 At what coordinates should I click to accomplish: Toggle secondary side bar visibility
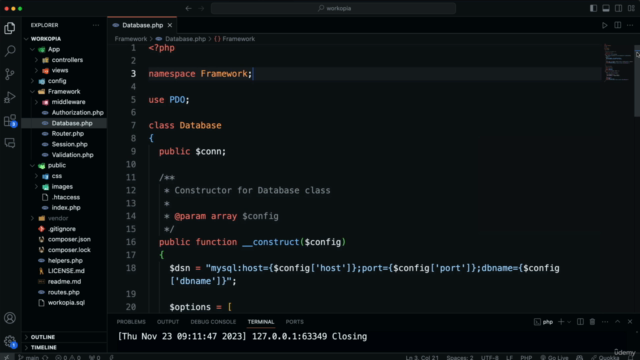pyautogui.click(x=619, y=8)
